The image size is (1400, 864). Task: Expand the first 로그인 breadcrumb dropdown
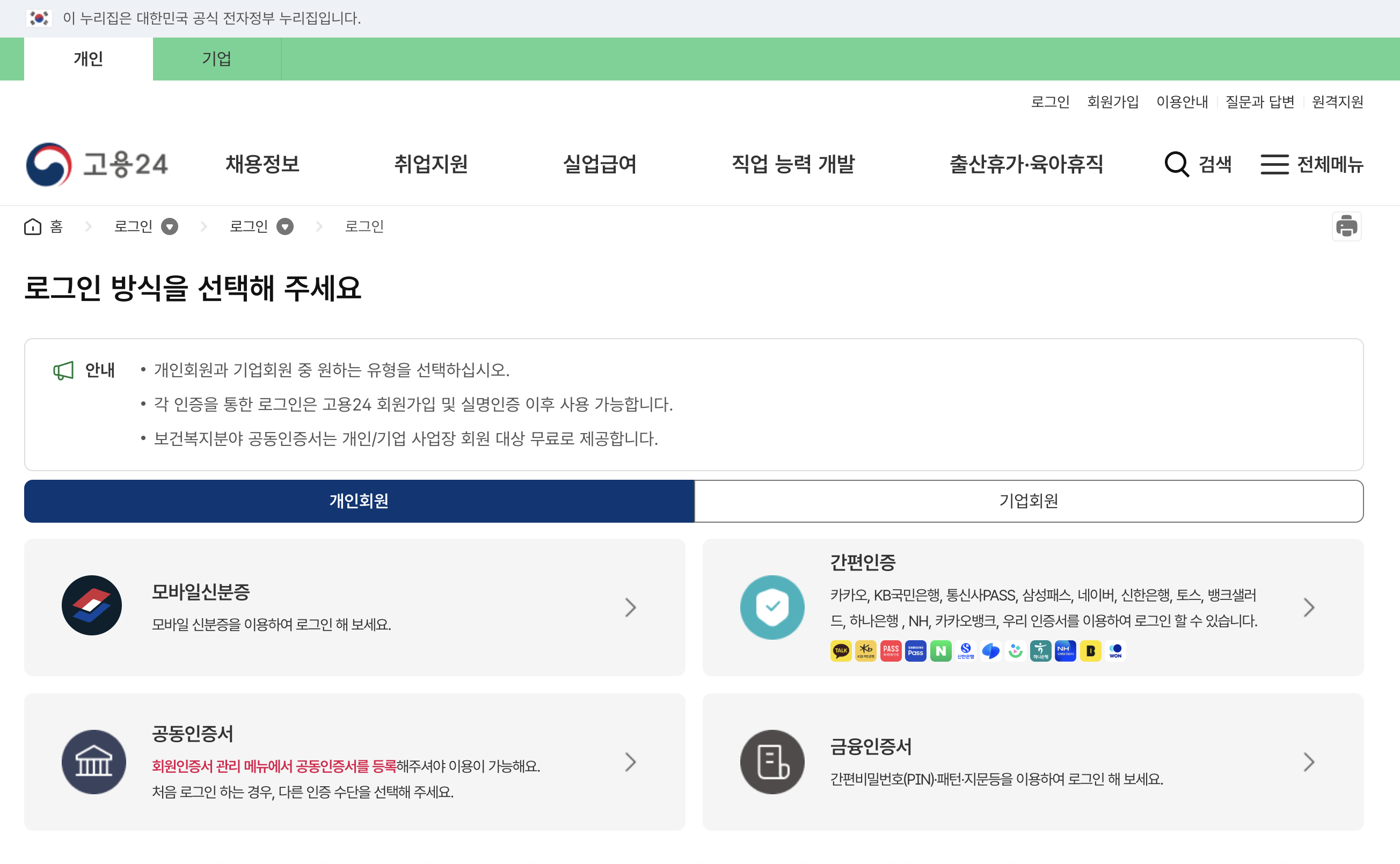coord(169,227)
